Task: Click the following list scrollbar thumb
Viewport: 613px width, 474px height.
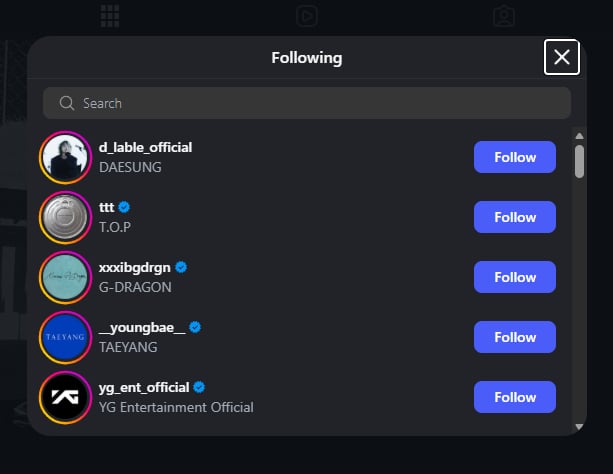Action: click(x=580, y=161)
